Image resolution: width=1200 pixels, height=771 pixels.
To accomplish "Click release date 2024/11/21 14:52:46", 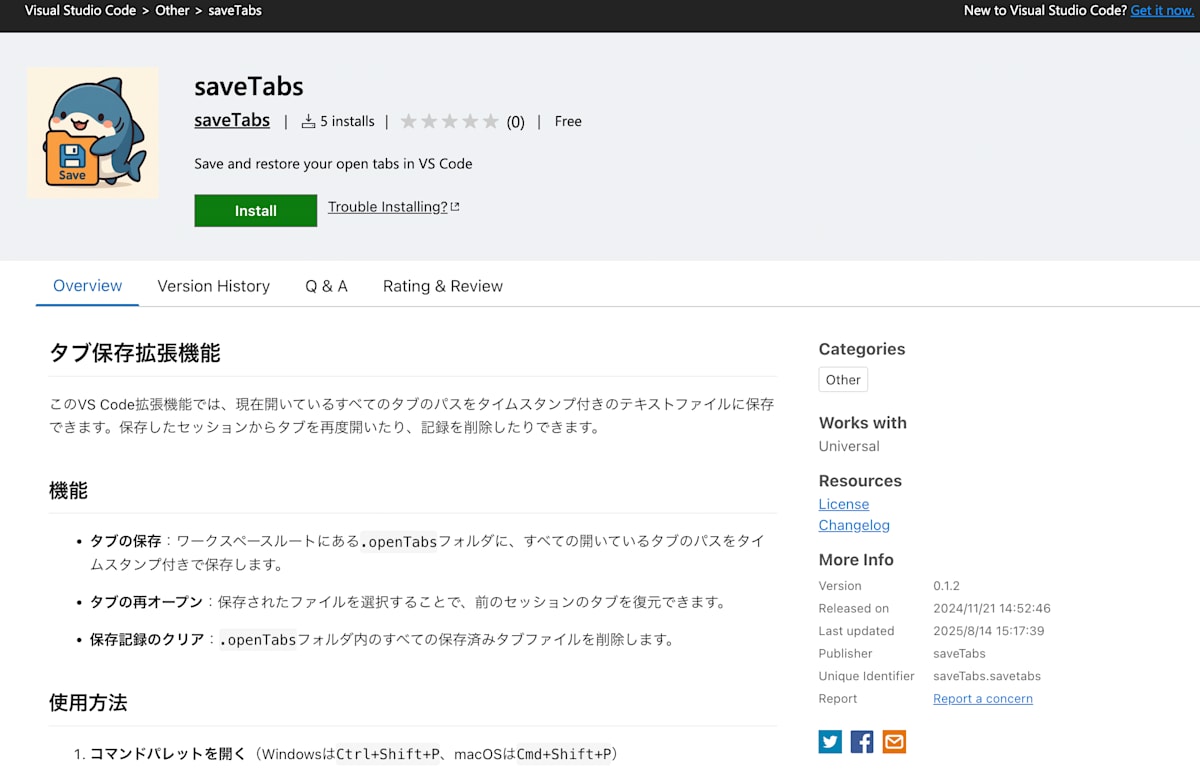I will coord(992,608).
